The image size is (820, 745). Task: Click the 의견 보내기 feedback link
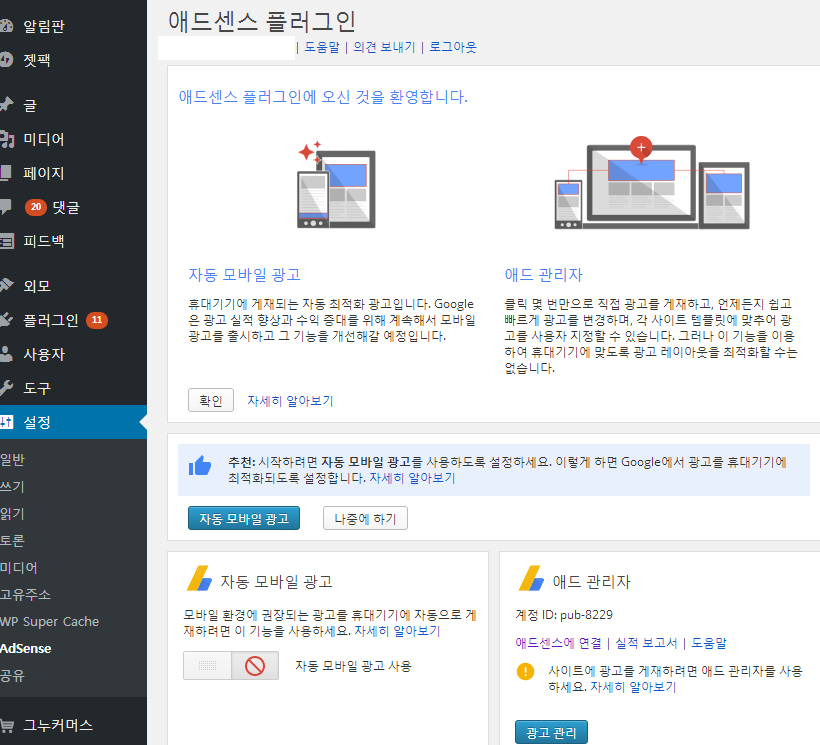pos(384,47)
